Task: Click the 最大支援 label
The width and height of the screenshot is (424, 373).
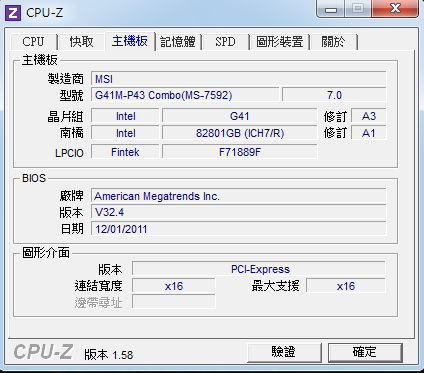Action: click(275, 286)
